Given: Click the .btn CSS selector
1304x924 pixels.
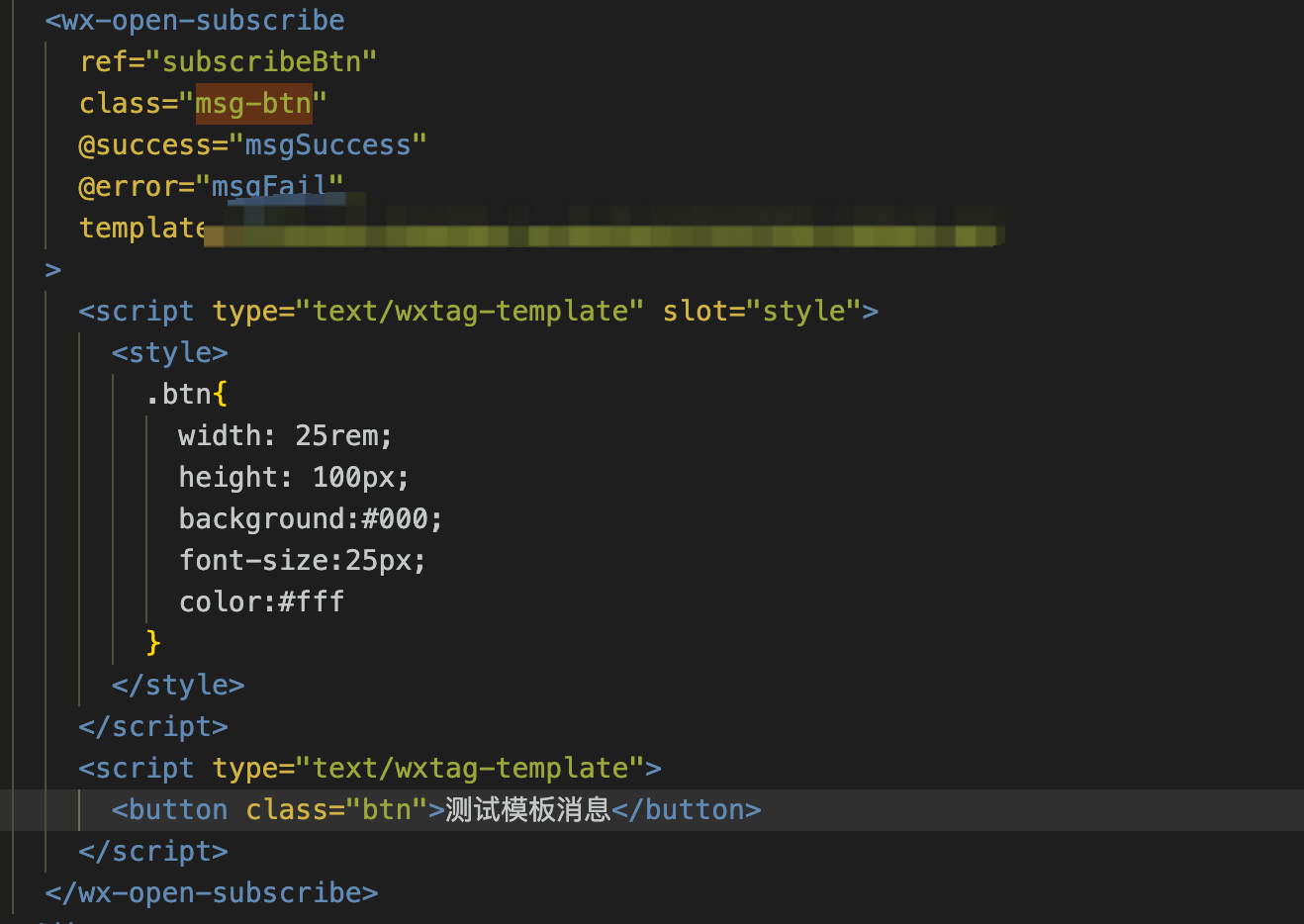Looking at the screenshot, I should pyautogui.click(x=178, y=394).
